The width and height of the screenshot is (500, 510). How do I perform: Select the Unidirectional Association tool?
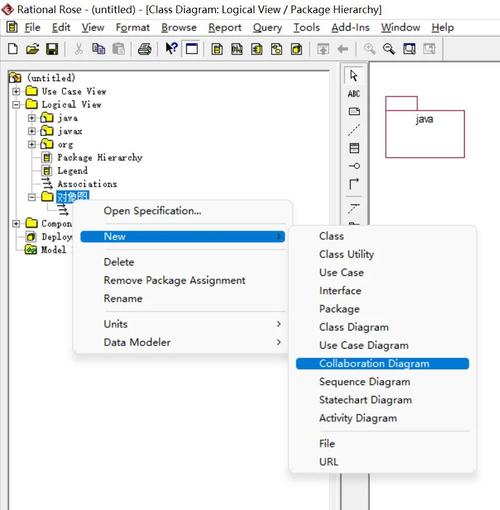click(x=354, y=183)
